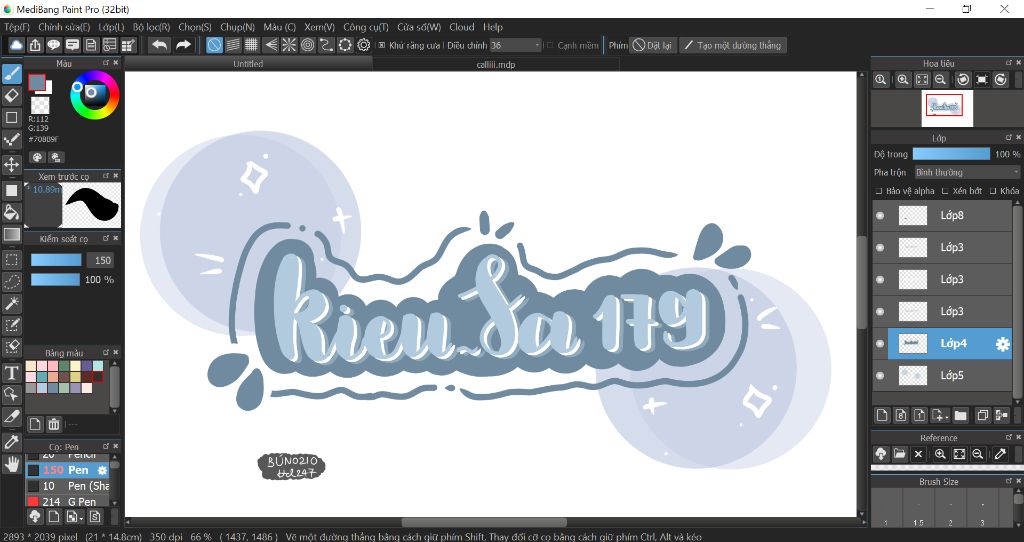Click the Đặt lại button
The height and width of the screenshot is (542, 1024).
coord(652,45)
